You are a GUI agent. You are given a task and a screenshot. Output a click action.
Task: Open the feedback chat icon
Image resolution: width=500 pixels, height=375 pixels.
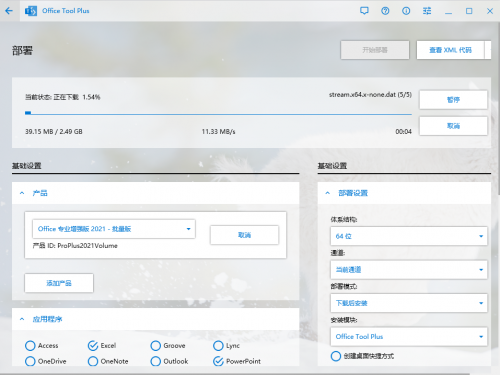pyautogui.click(x=364, y=11)
